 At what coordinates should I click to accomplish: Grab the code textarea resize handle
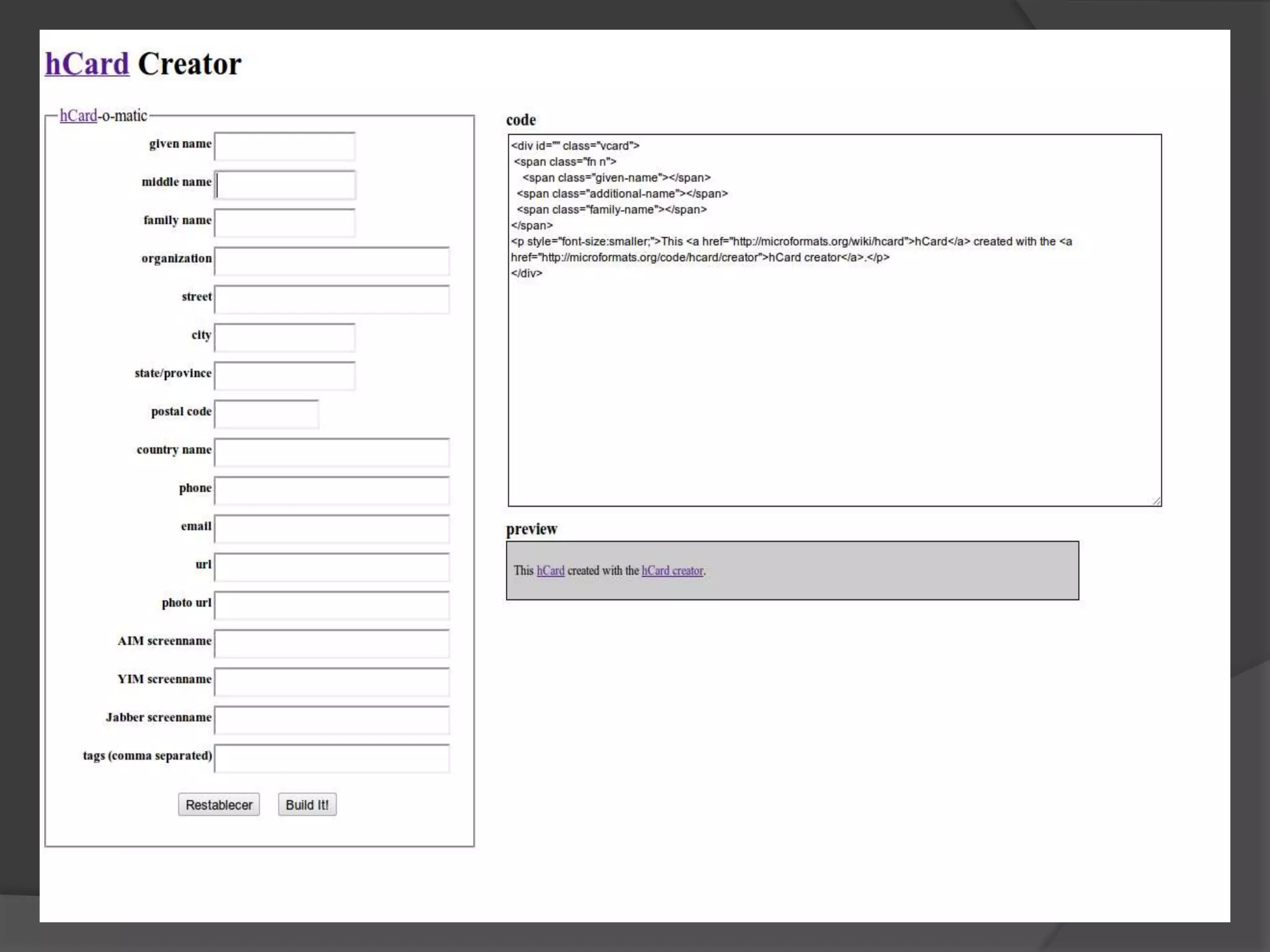(1157, 501)
